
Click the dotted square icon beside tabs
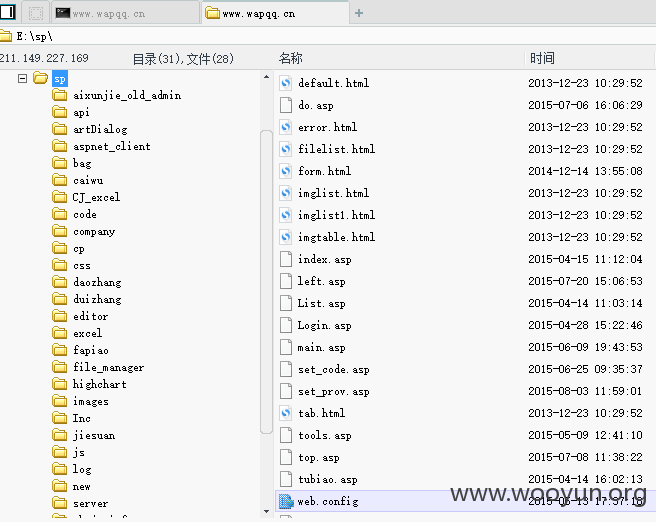coord(36,13)
